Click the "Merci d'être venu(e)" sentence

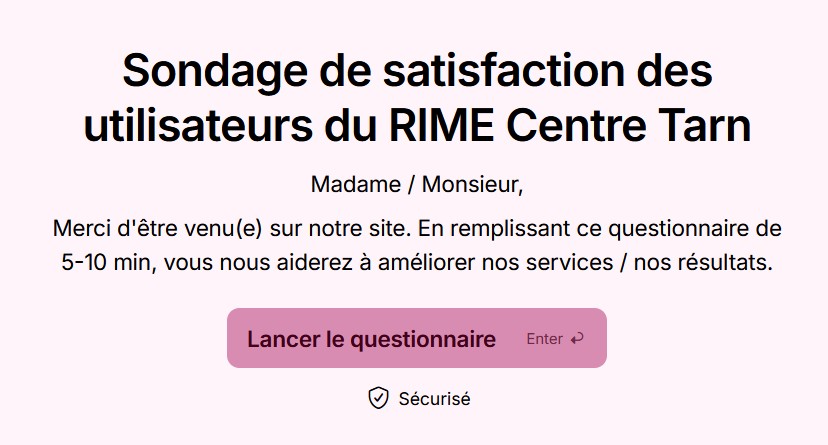[x=157, y=228]
